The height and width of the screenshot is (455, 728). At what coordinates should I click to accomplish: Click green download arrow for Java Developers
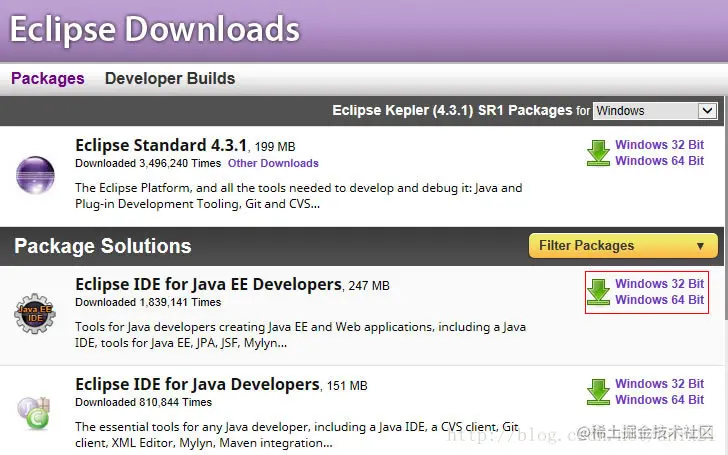[x=598, y=392]
